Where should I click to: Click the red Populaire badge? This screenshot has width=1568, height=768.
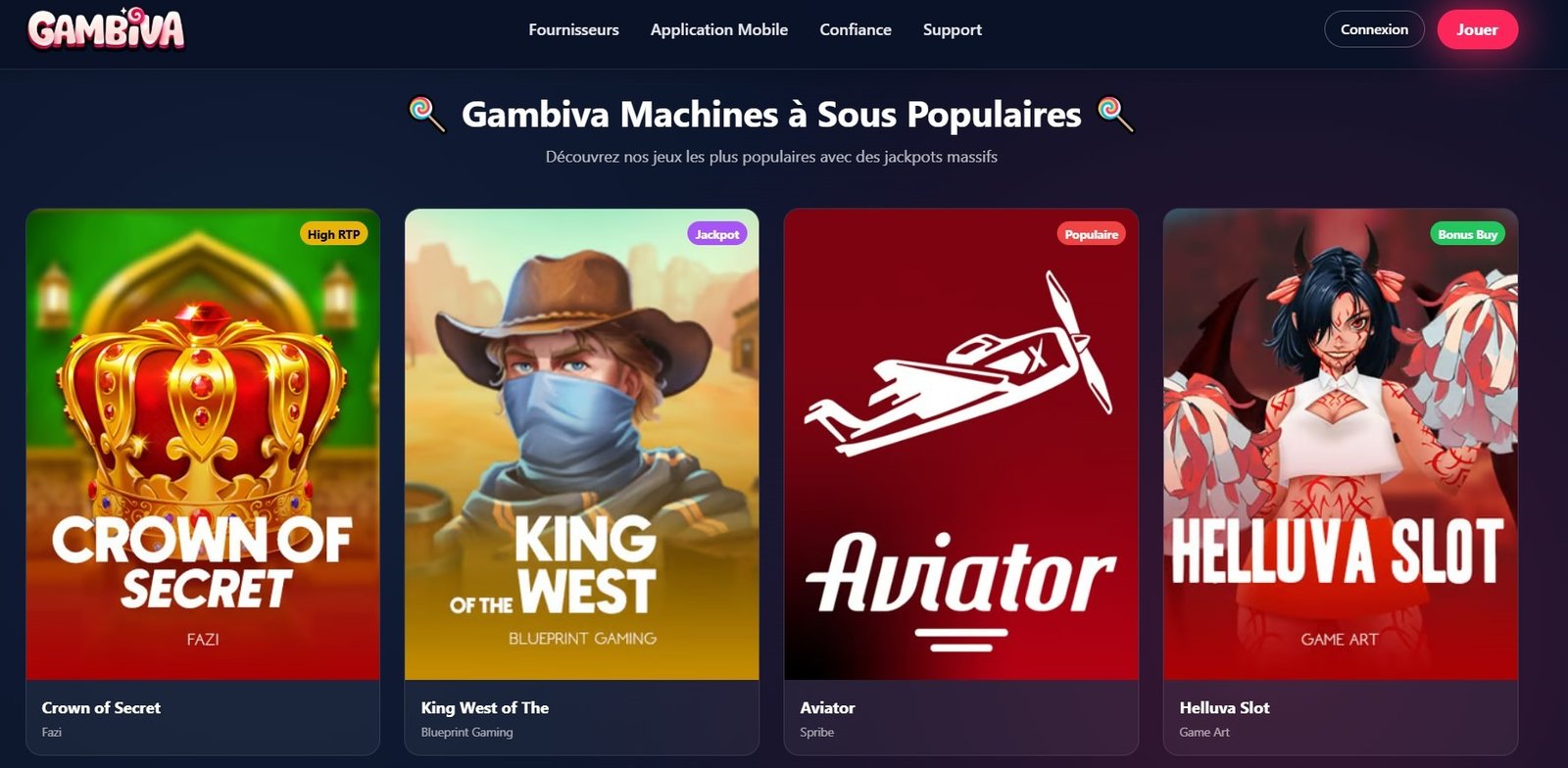coord(1091,234)
